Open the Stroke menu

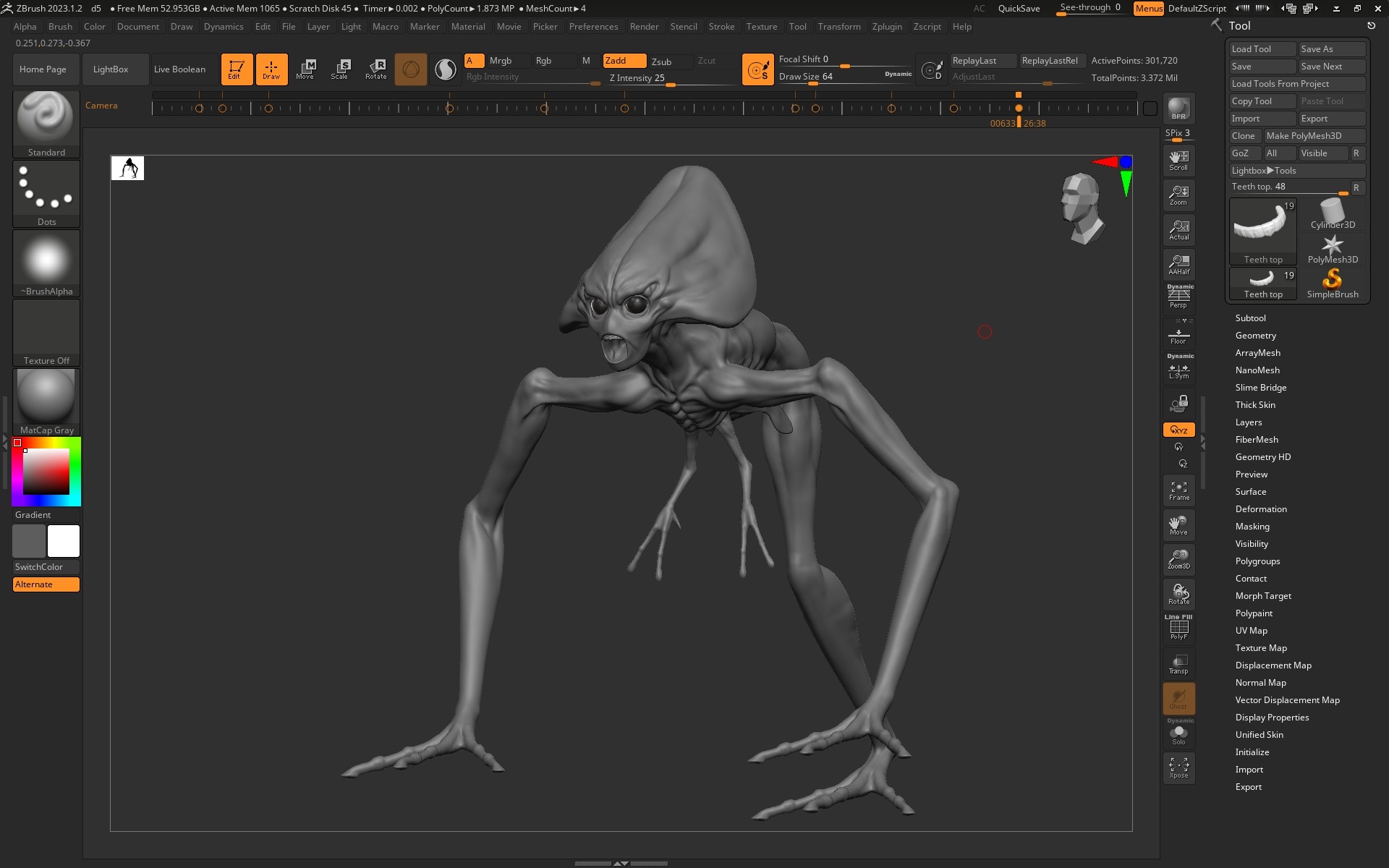point(721,27)
